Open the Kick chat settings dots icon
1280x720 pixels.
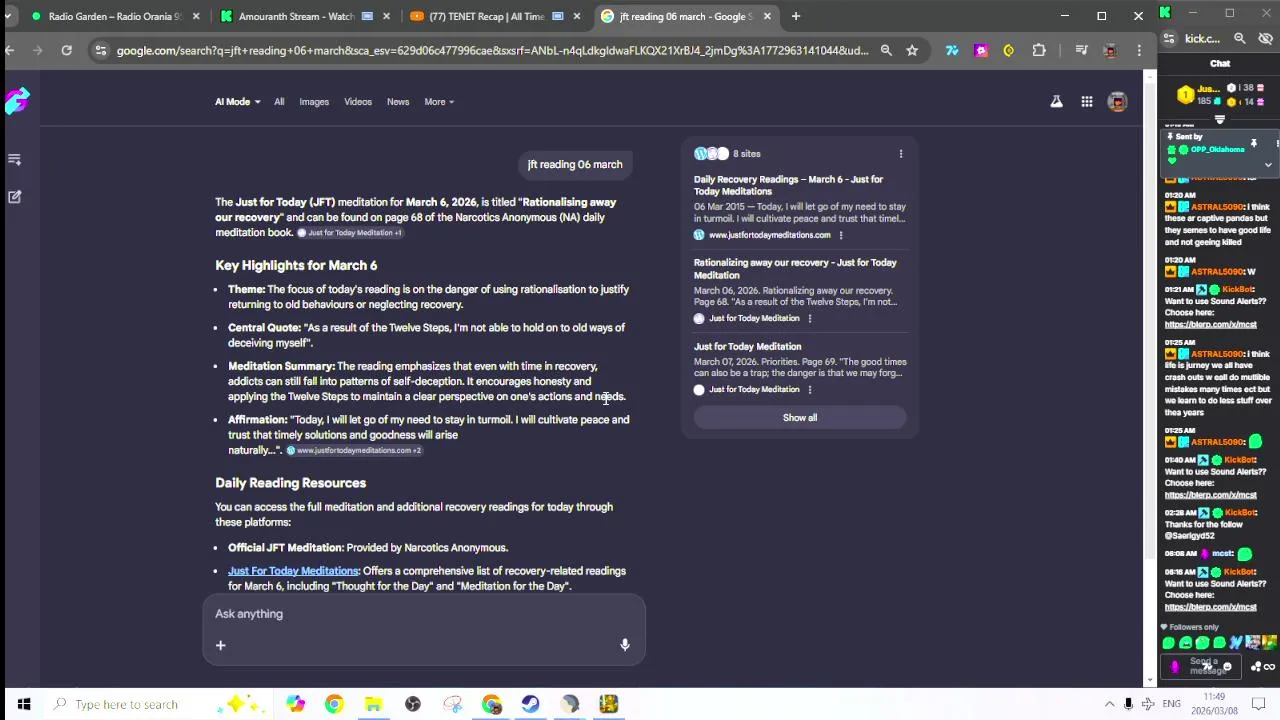coord(1257,667)
